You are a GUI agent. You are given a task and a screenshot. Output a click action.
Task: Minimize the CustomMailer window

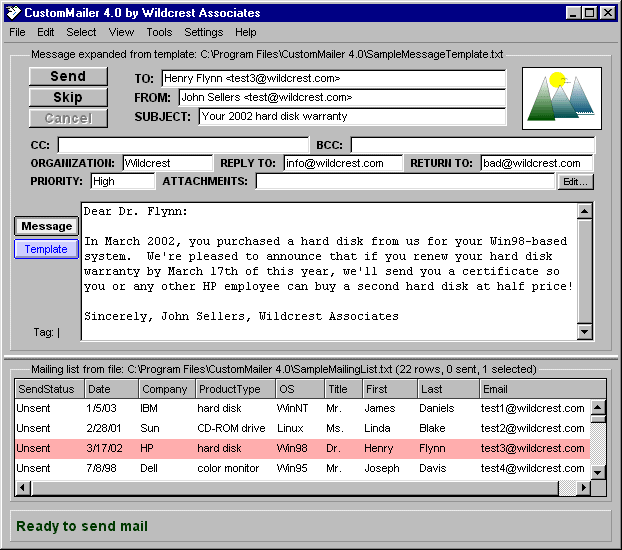coord(572,13)
